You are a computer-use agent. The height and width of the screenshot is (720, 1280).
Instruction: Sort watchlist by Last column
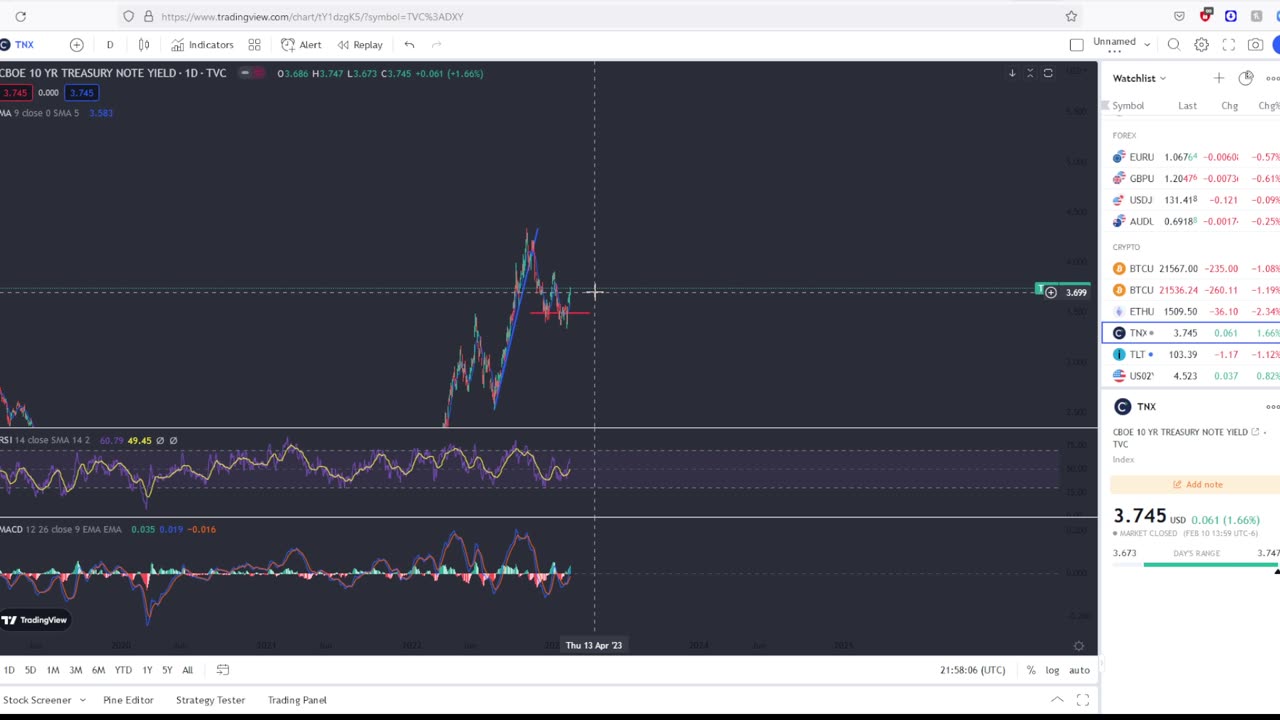1187,106
